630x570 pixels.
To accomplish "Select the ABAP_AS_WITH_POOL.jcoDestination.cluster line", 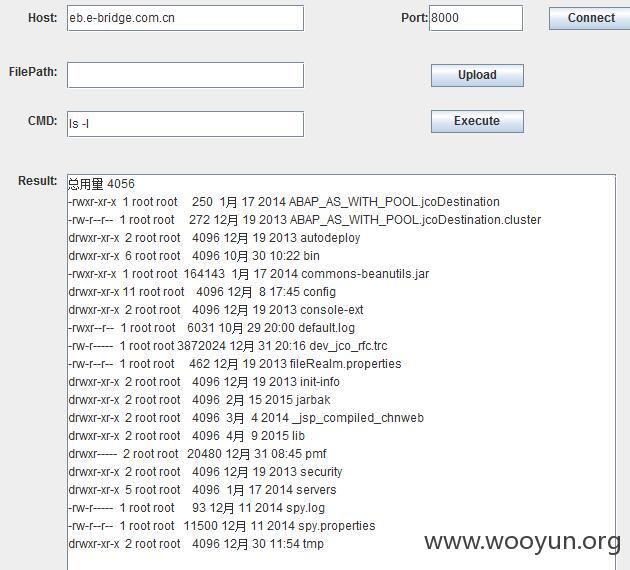I will pos(305,220).
